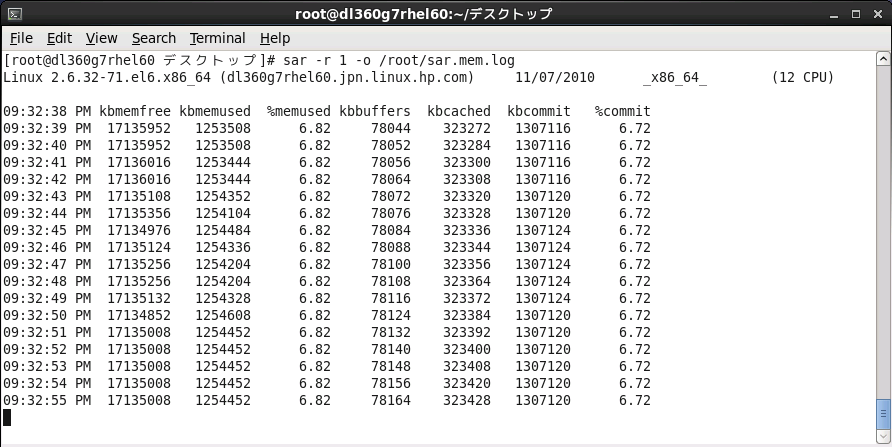892x447 pixels.
Task: Click kbmemused value 1254608
Action: point(223,315)
